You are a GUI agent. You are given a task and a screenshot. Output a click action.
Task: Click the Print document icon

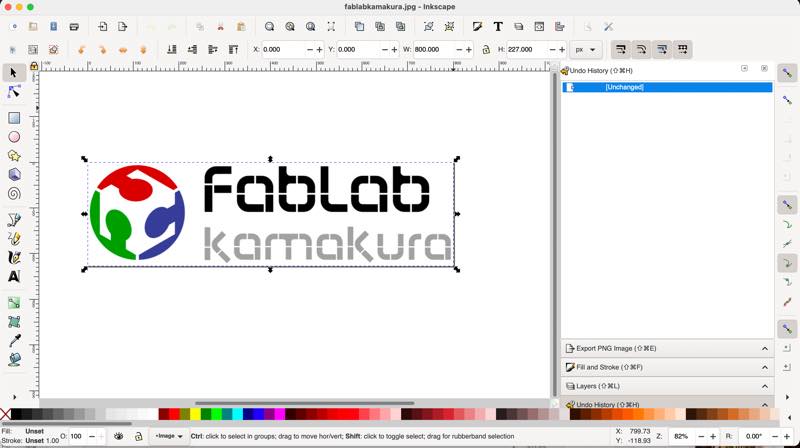point(74,27)
